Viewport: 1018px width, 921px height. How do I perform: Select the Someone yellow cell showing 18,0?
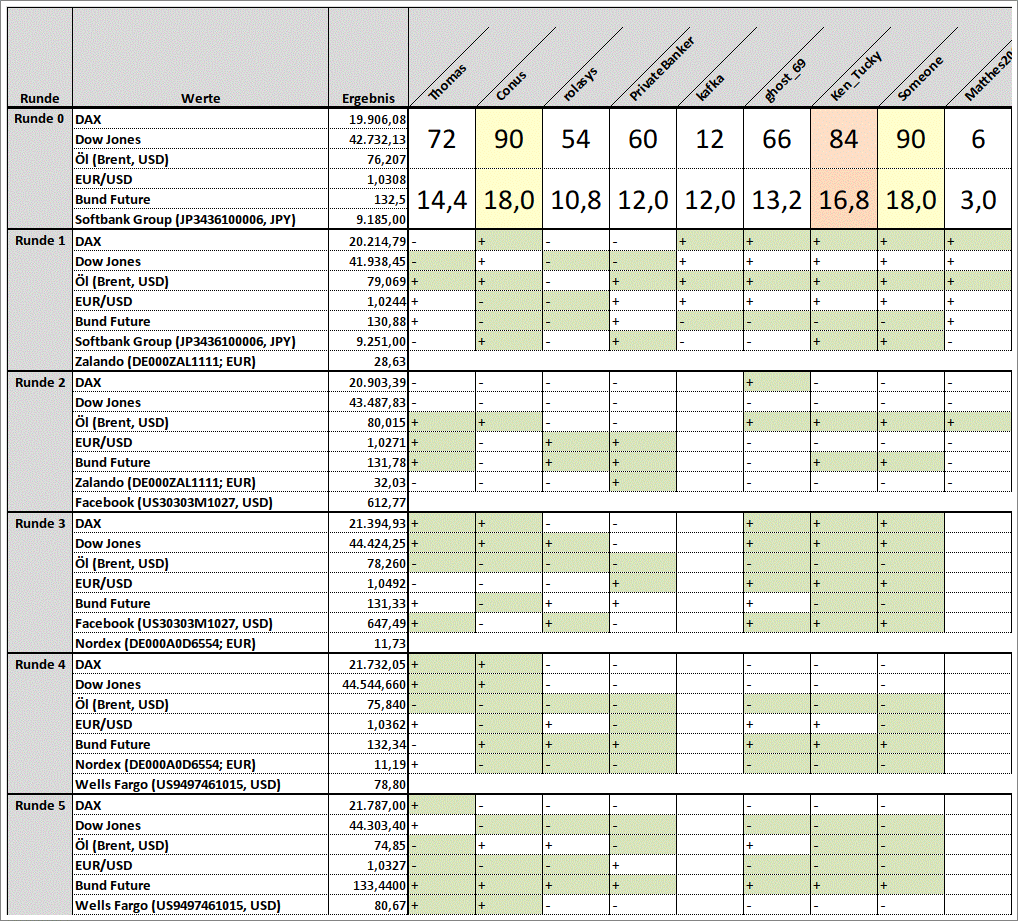point(910,200)
